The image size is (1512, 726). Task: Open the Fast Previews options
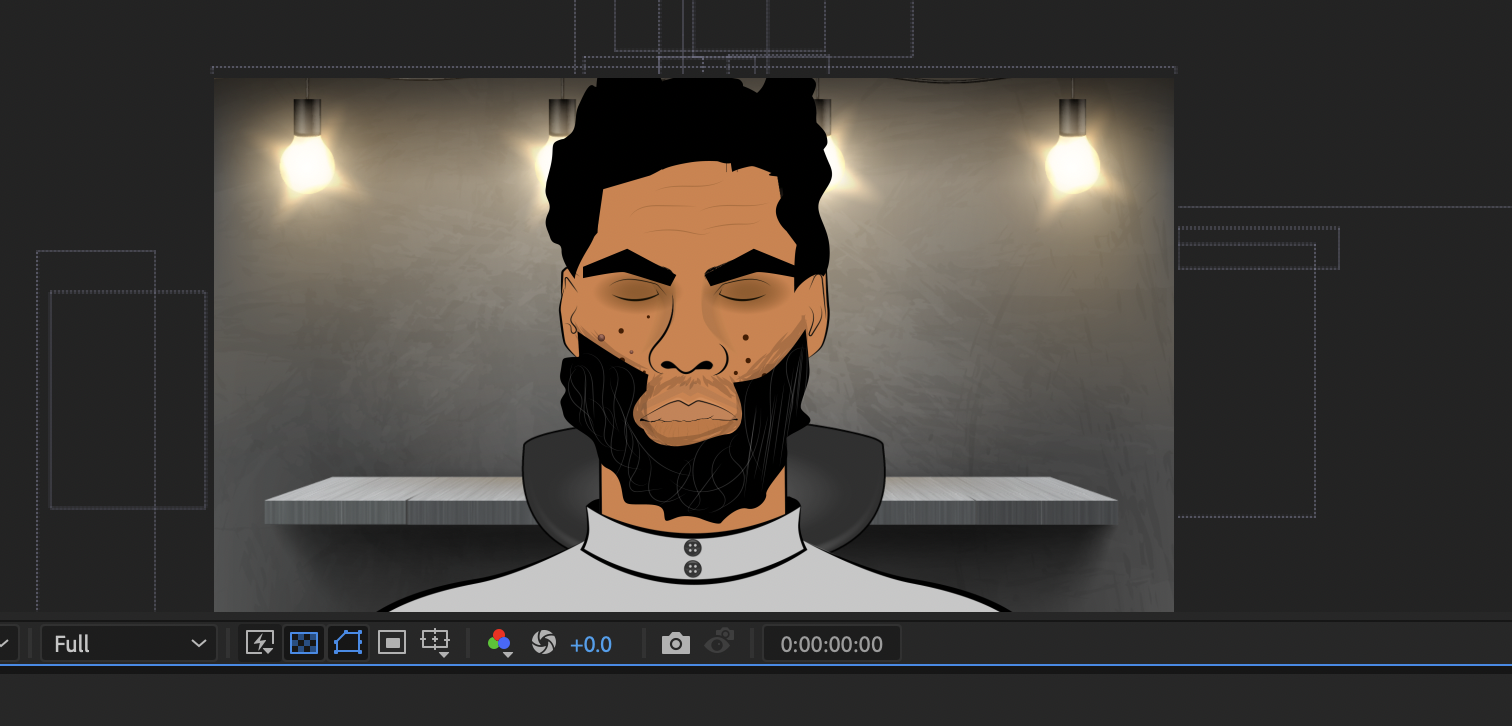[259, 643]
